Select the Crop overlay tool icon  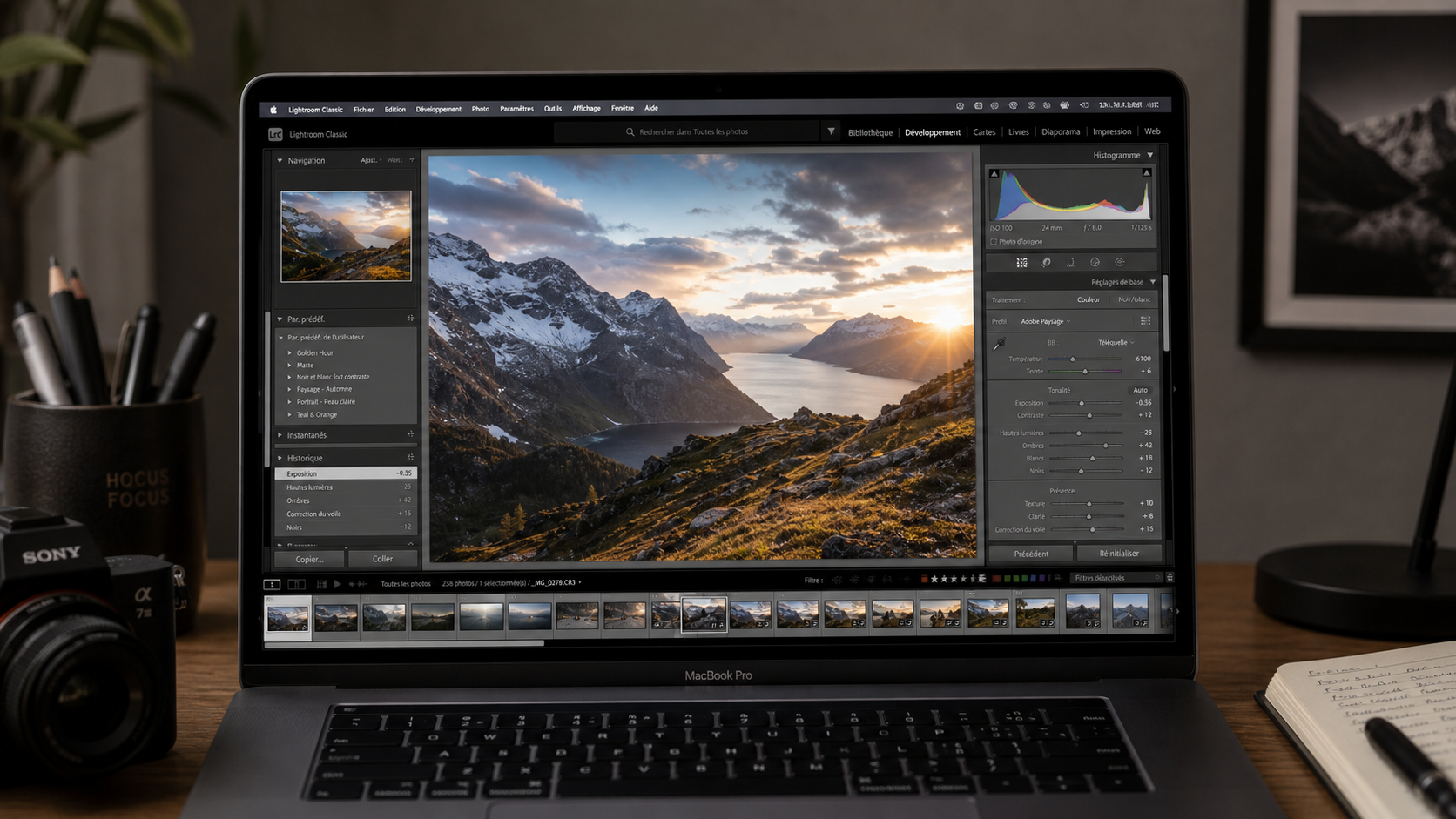point(1070,262)
